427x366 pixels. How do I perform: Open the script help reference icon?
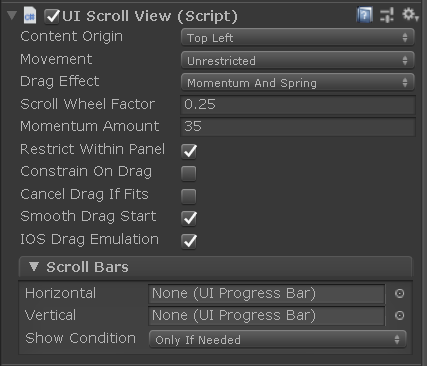point(364,15)
